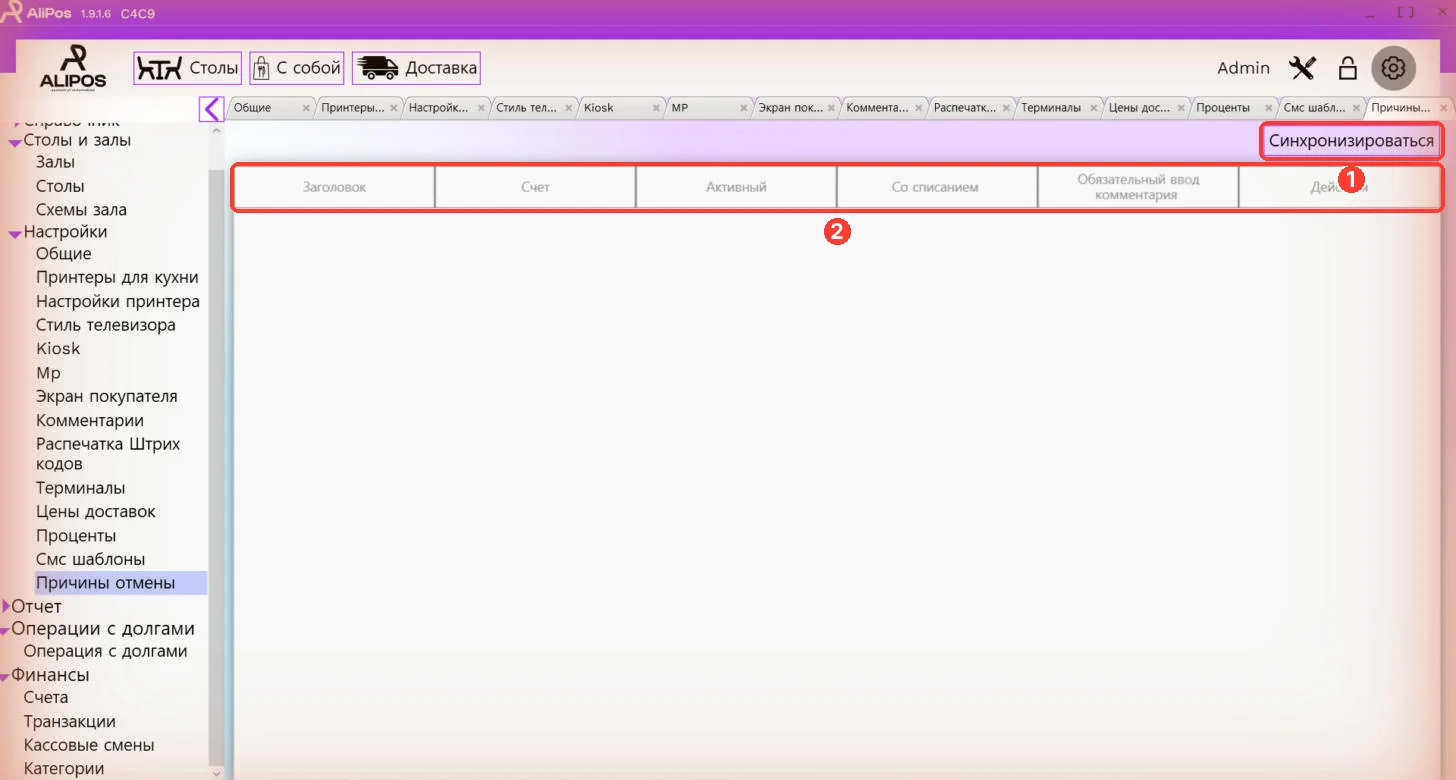
Task: Close the Терминалы tab
Action: pyautogui.click(x=1095, y=108)
